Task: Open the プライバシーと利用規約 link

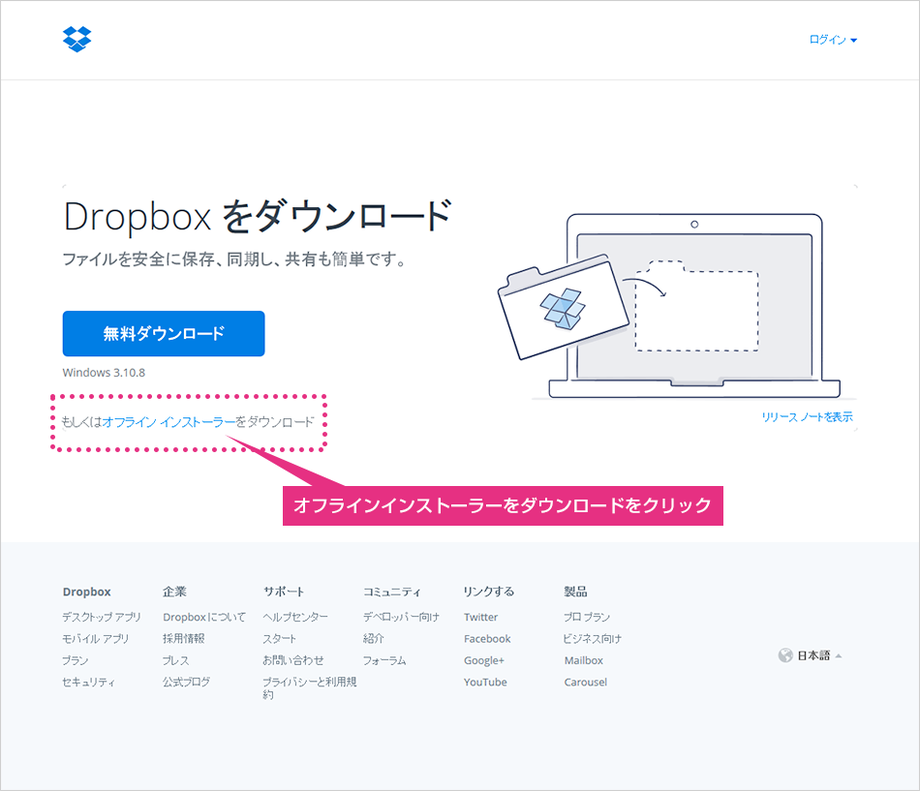Action: (309, 688)
